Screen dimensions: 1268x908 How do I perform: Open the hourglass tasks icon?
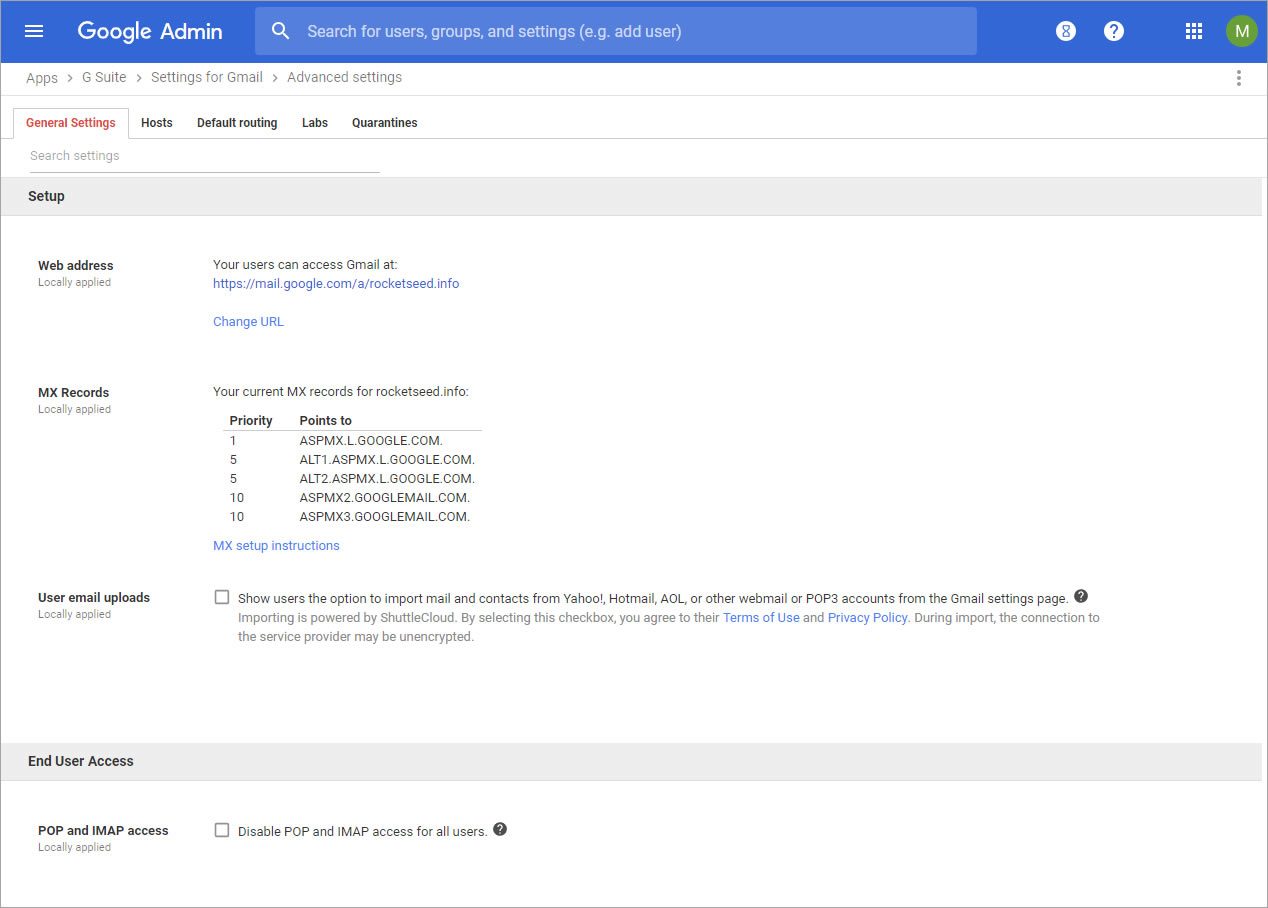1066,31
